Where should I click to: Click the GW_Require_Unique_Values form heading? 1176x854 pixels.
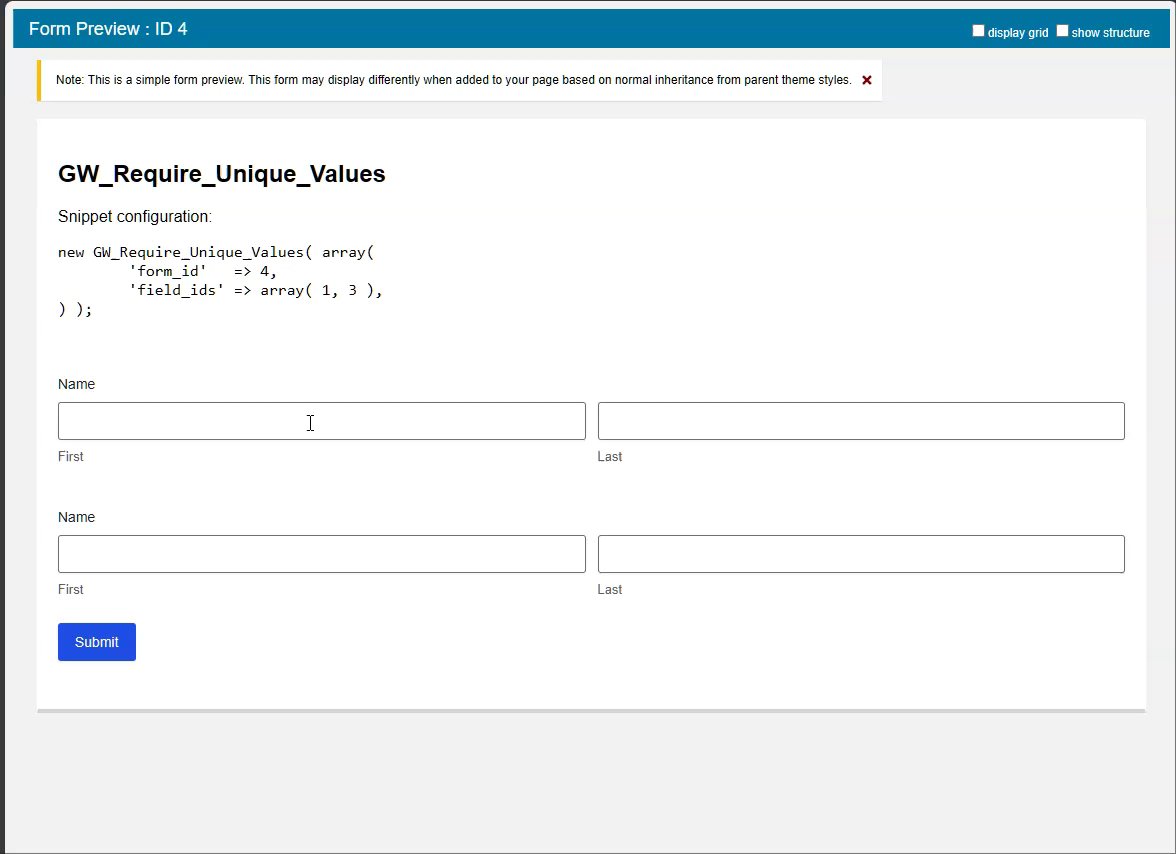[x=222, y=174]
